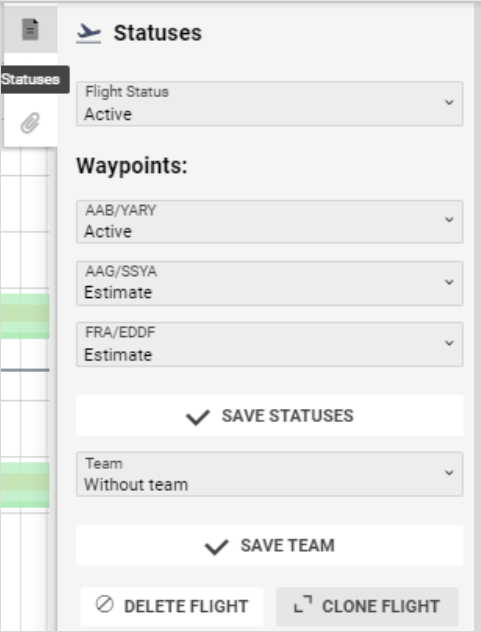Click the airplane takeoff icon beside Statuses
481x632 pixels.
tap(89, 33)
